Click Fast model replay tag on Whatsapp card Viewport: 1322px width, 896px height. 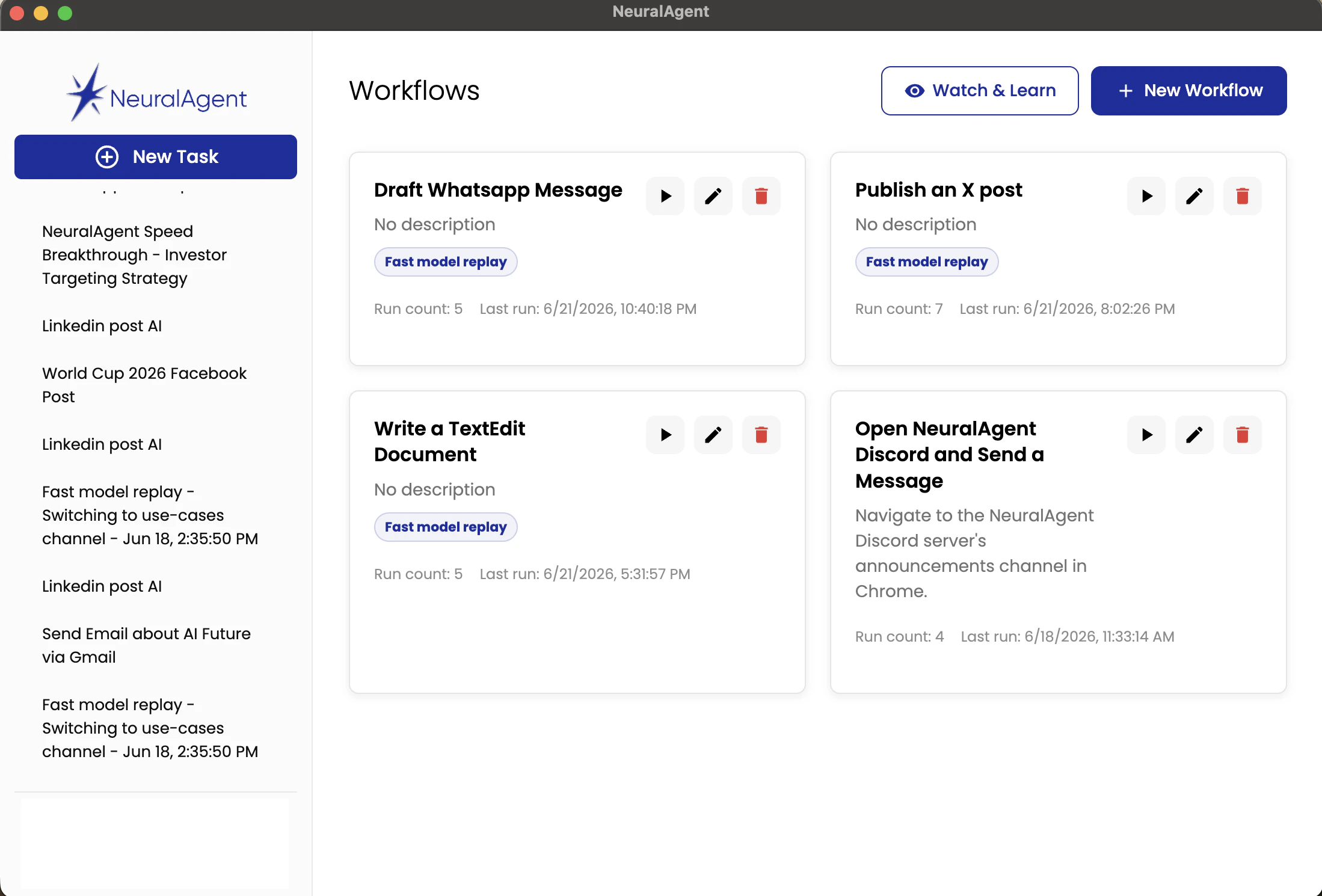(446, 262)
